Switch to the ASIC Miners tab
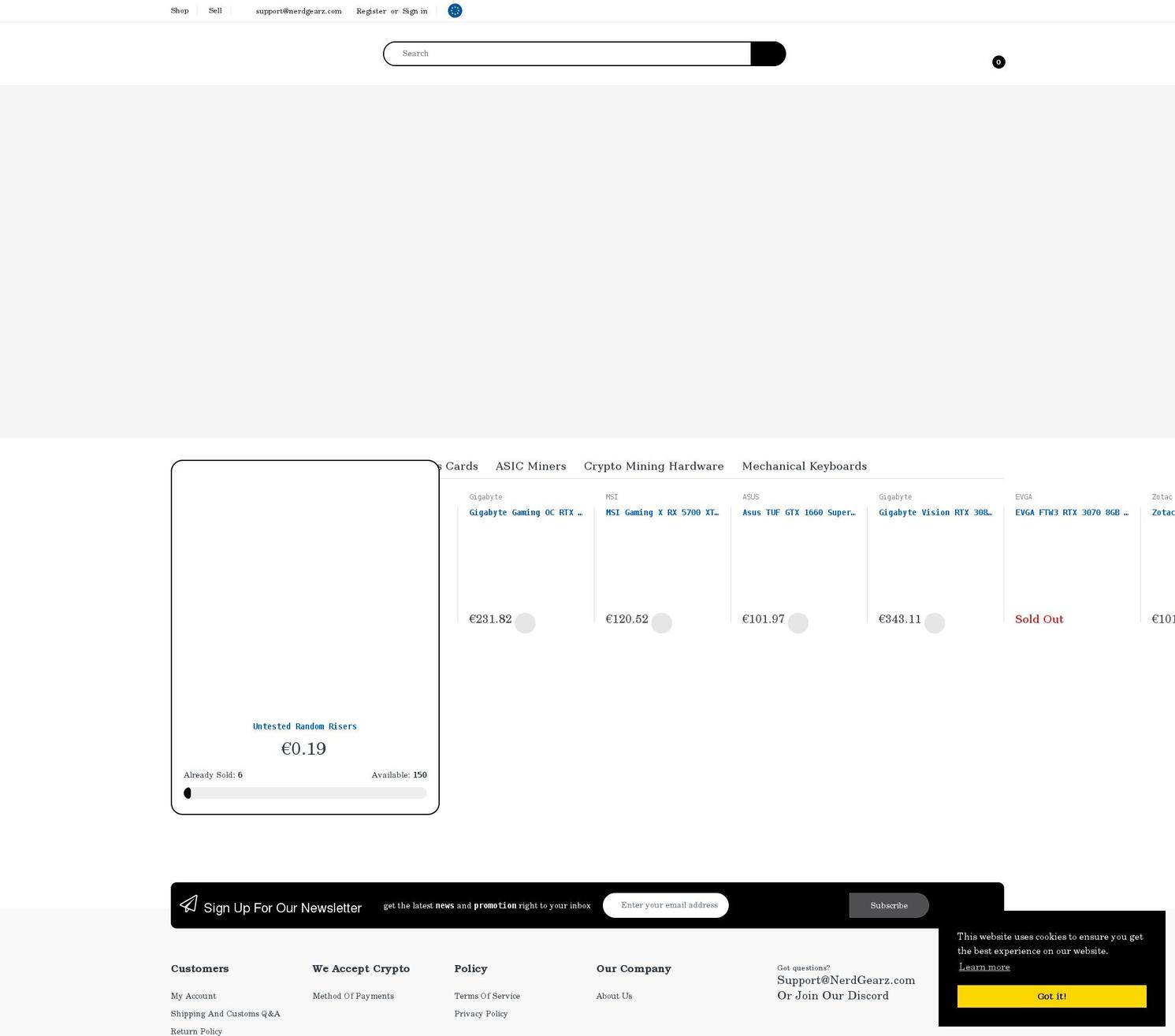 (x=530, y=466)
